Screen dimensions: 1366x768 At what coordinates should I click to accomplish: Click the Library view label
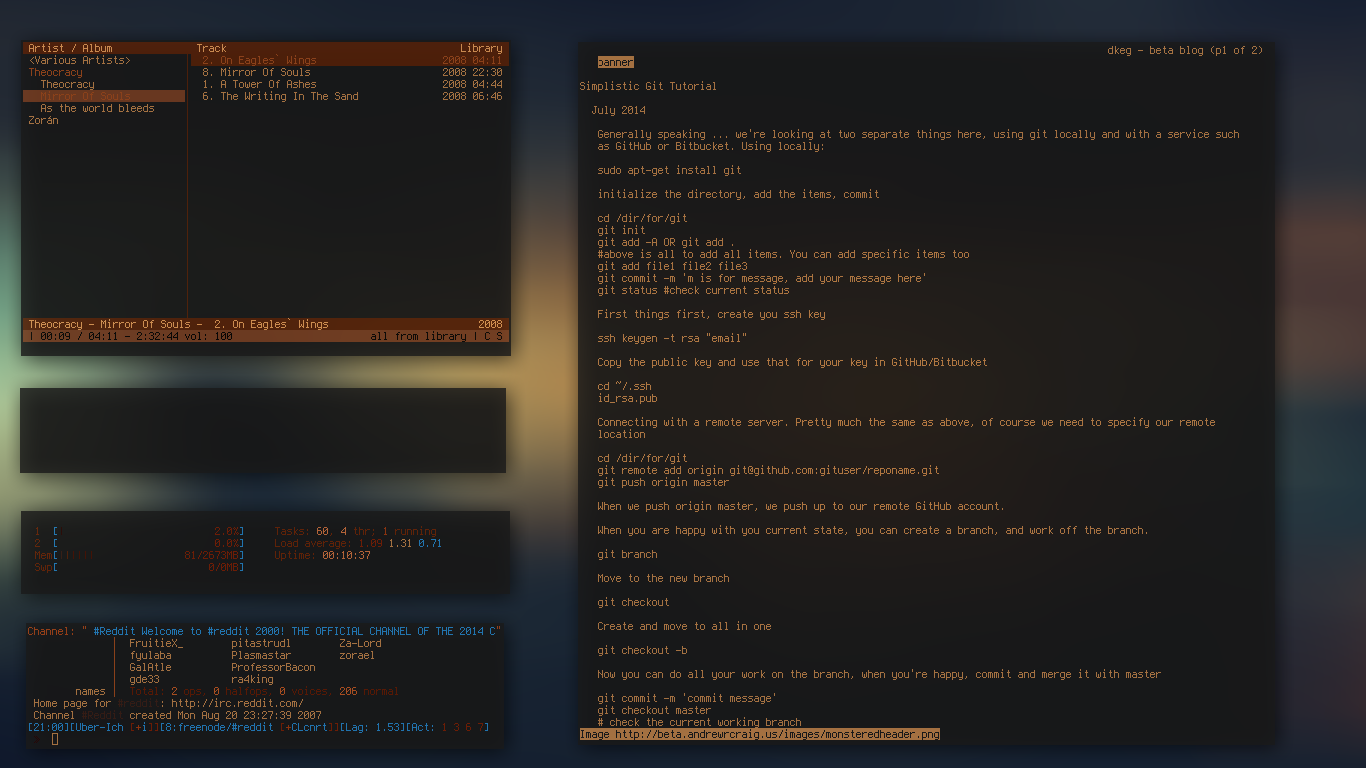(481, 48)
